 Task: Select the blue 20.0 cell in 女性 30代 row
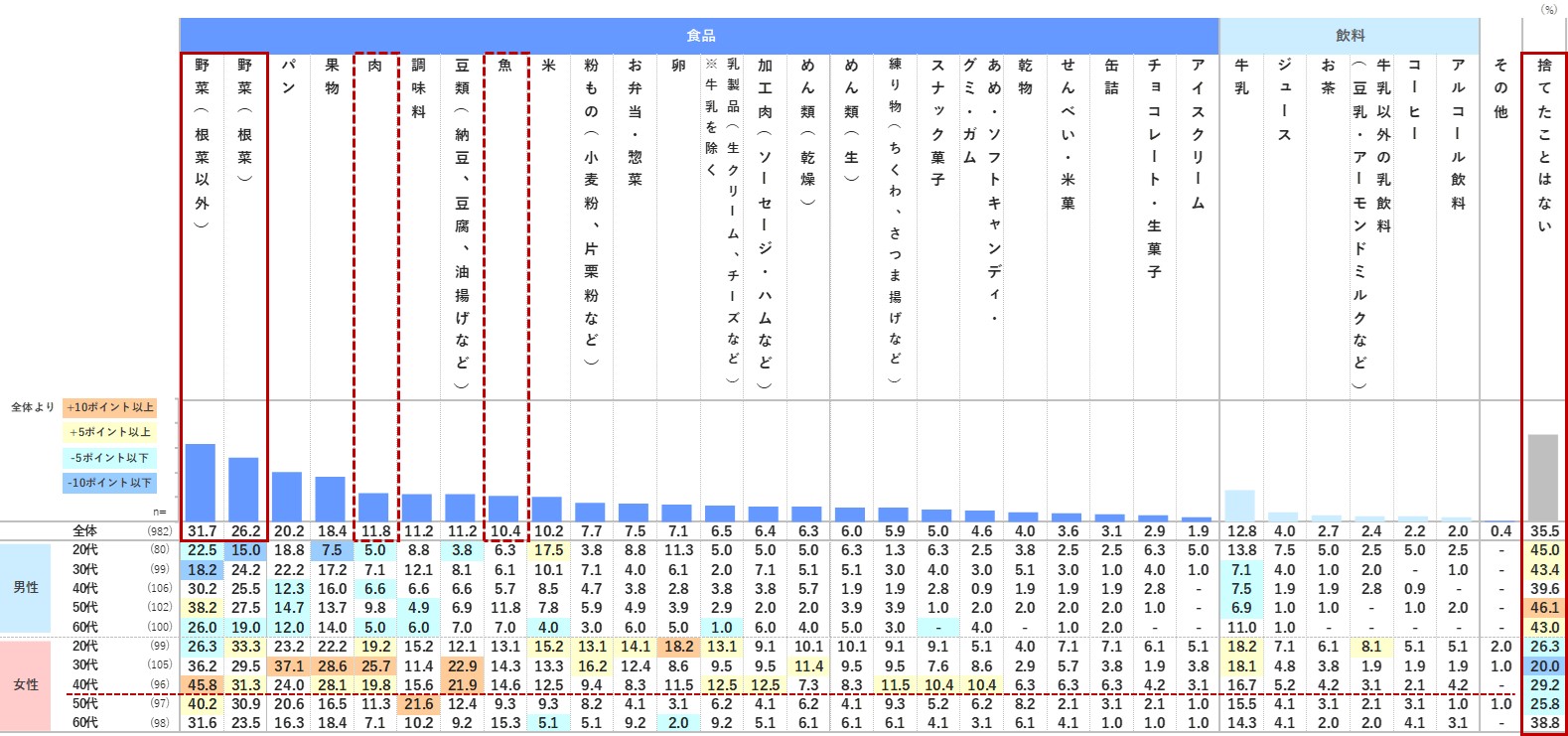[1544, 665]
